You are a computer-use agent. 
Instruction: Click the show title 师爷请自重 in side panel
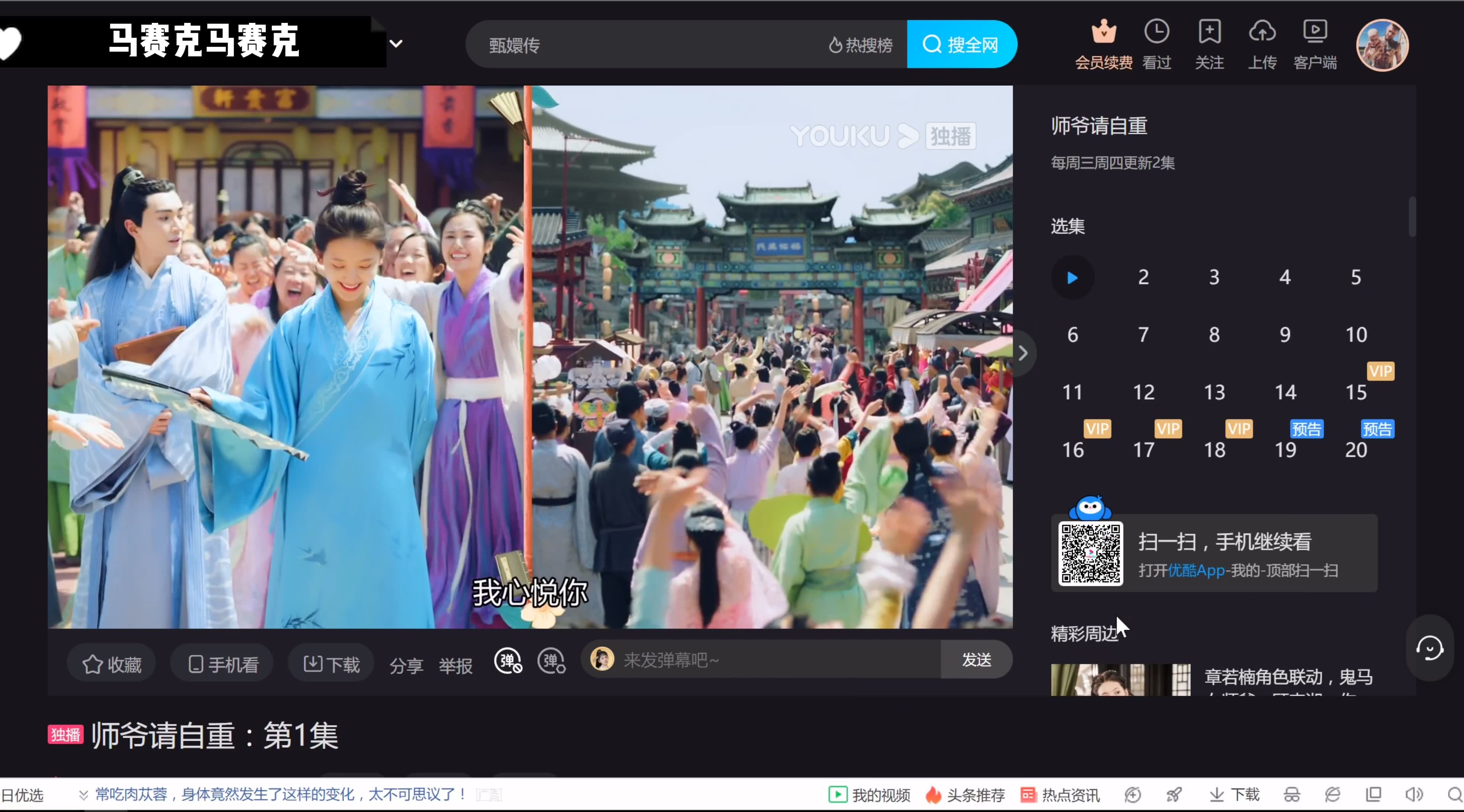(x=1098, y=125)
